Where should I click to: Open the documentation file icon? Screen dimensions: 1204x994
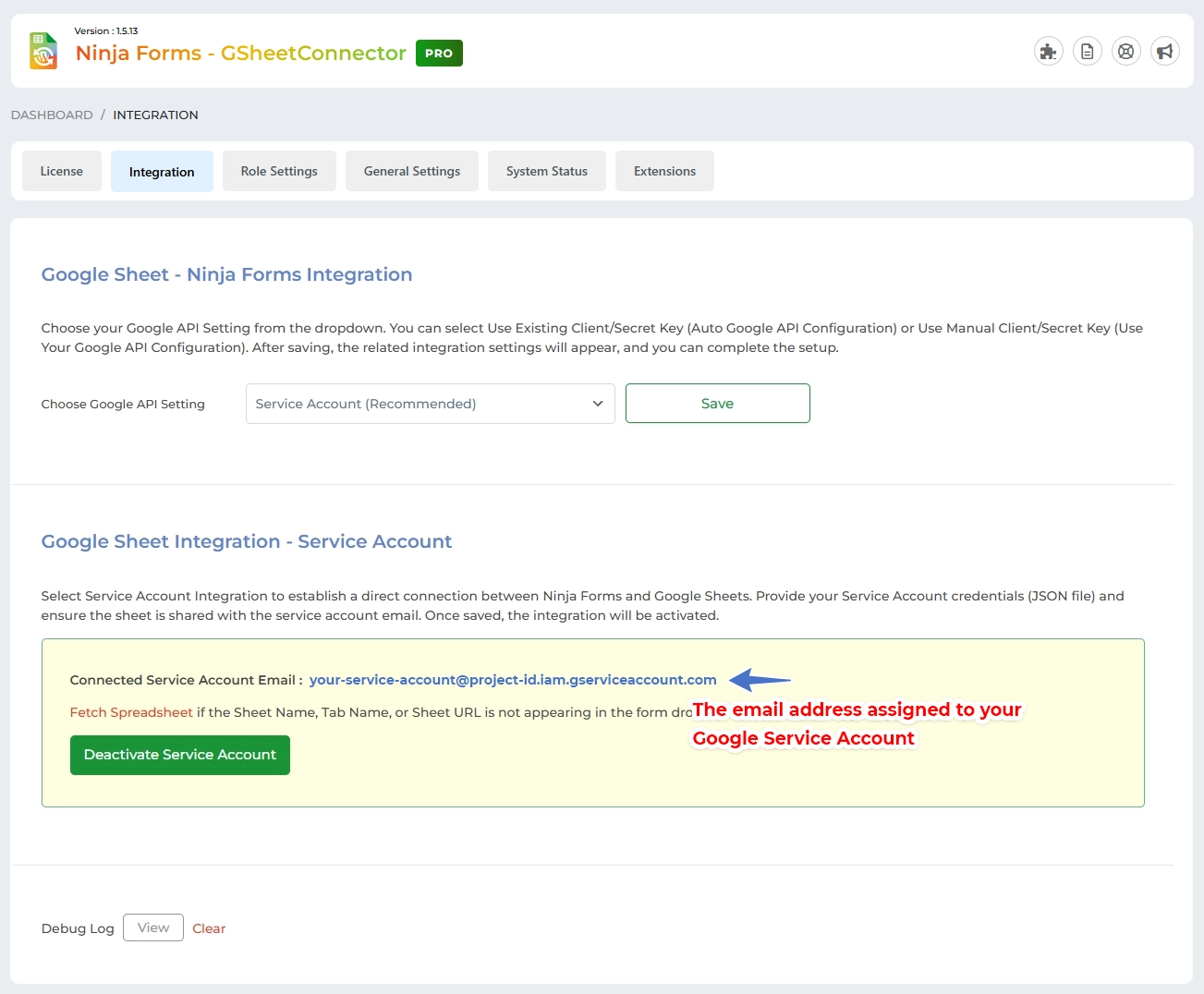pyautogui.click(x=1087, y=52)
